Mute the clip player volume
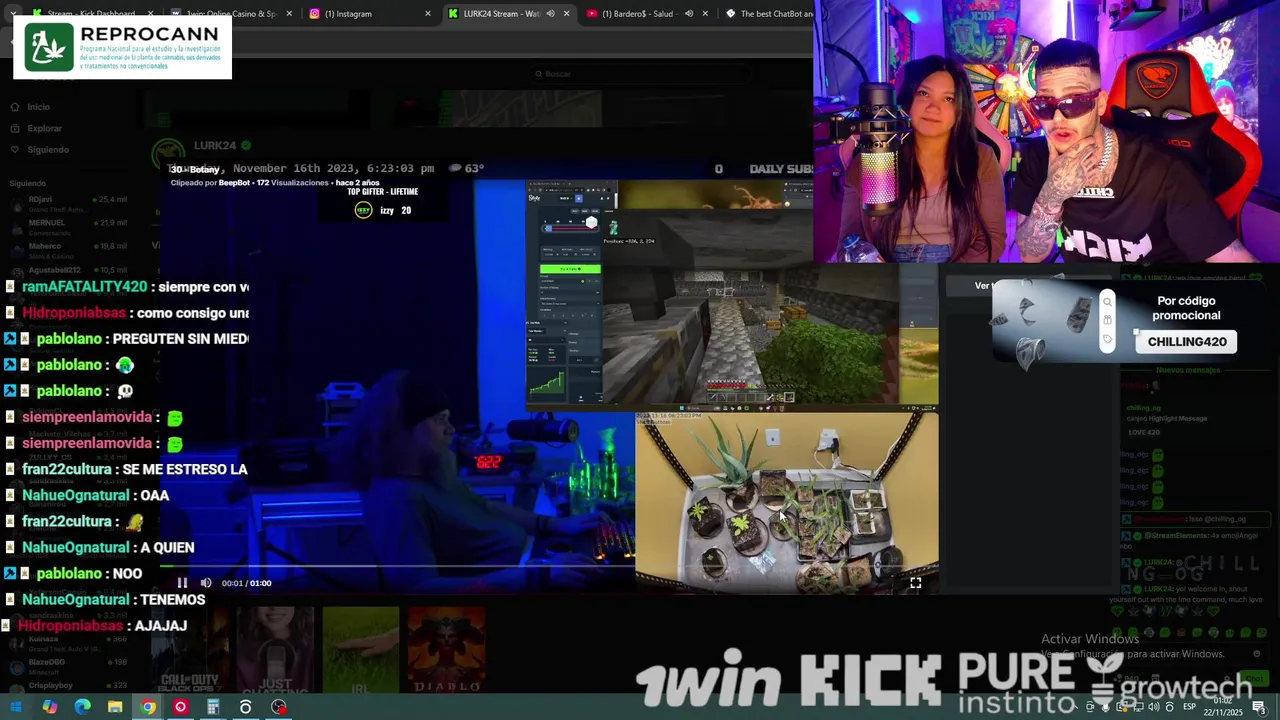 click(206, 583)
